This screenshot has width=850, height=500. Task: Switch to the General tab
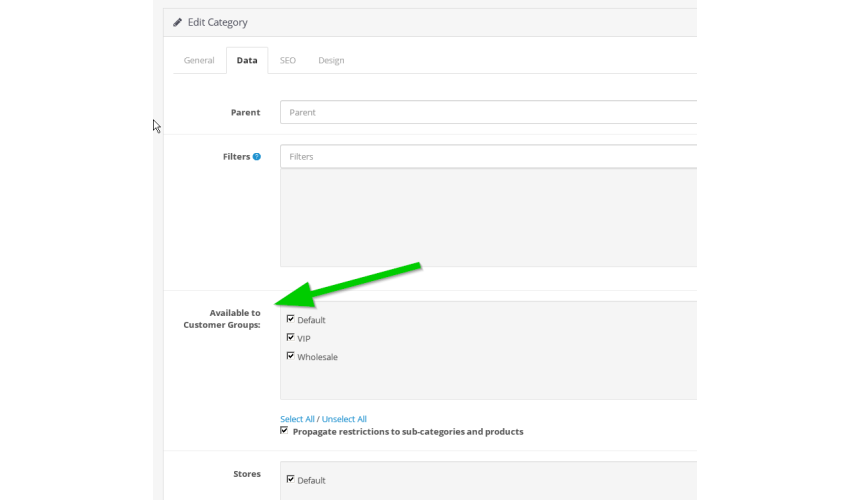(199, 60)
